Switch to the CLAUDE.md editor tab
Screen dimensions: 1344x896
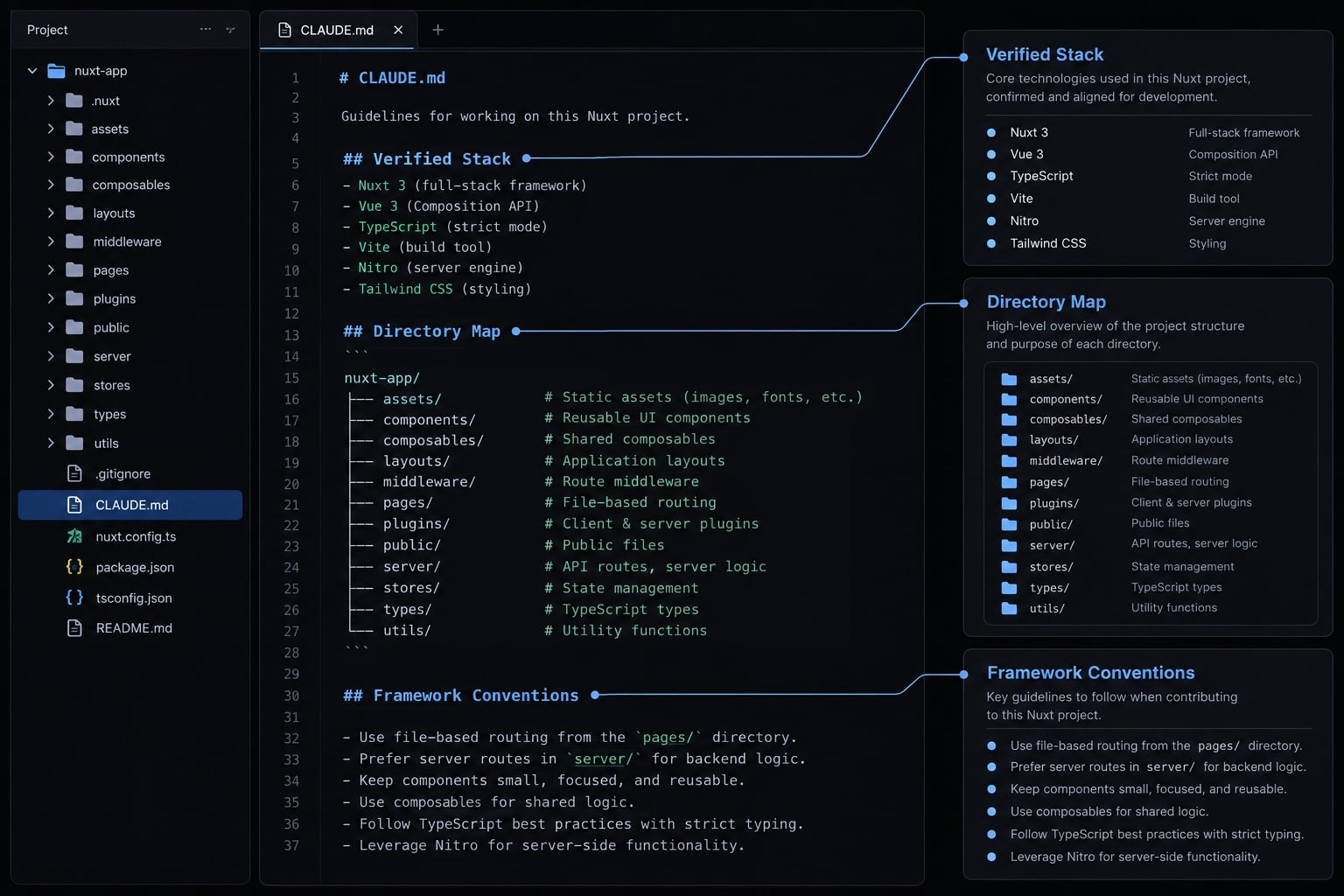(338, 30)
